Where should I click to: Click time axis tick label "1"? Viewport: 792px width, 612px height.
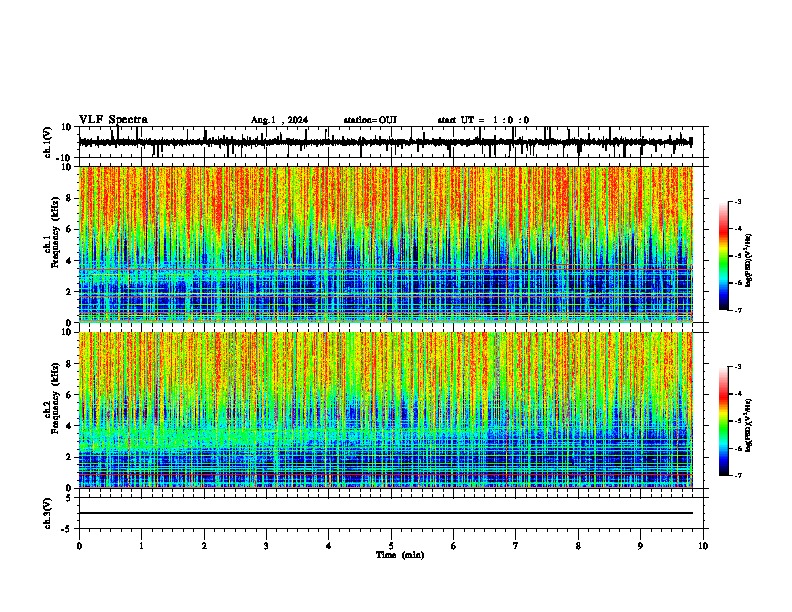click(142, 546)
